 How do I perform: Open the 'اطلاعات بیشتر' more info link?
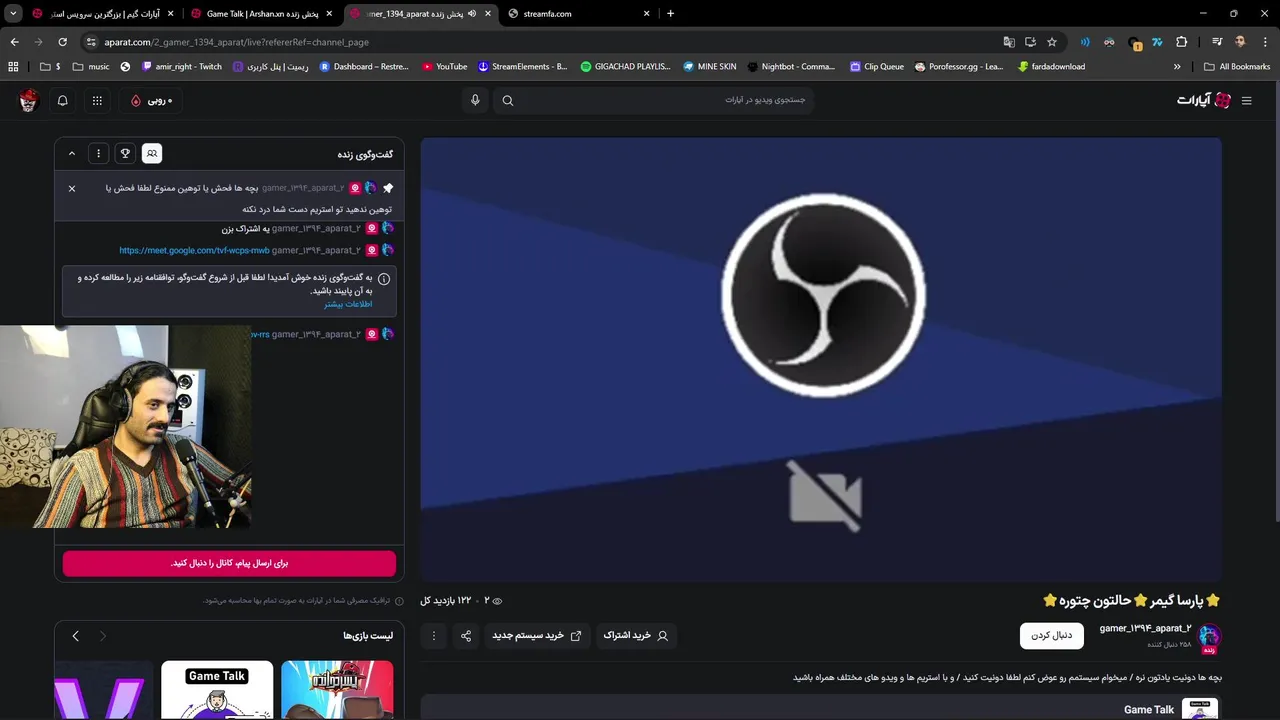tap(348, 304)
